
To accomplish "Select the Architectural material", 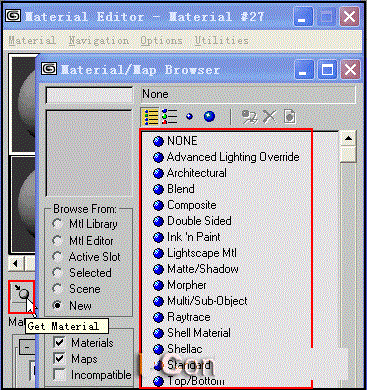I will [x=190, y=173].
